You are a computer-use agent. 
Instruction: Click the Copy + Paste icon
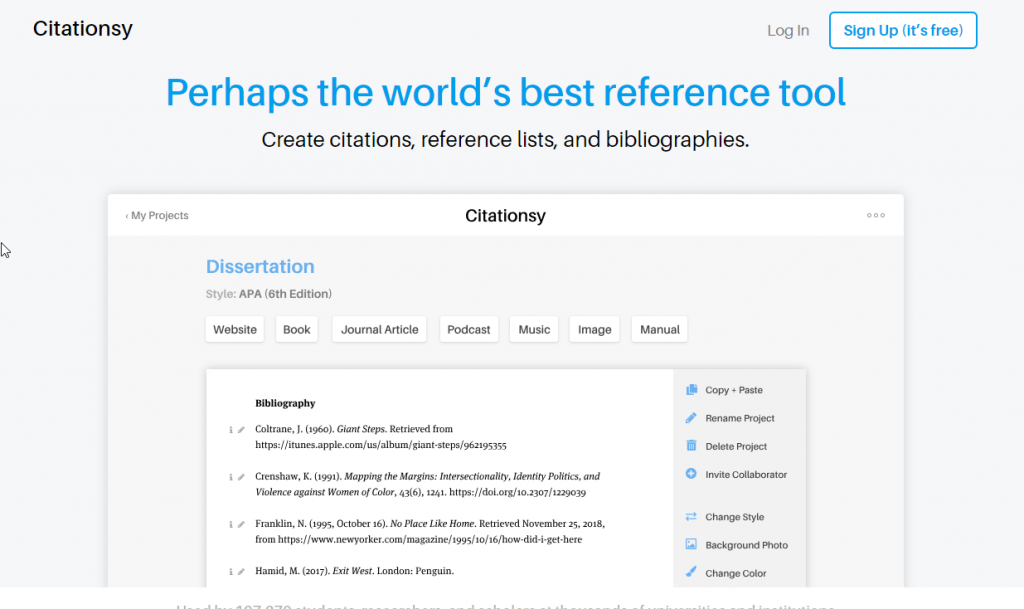[690, 390]
